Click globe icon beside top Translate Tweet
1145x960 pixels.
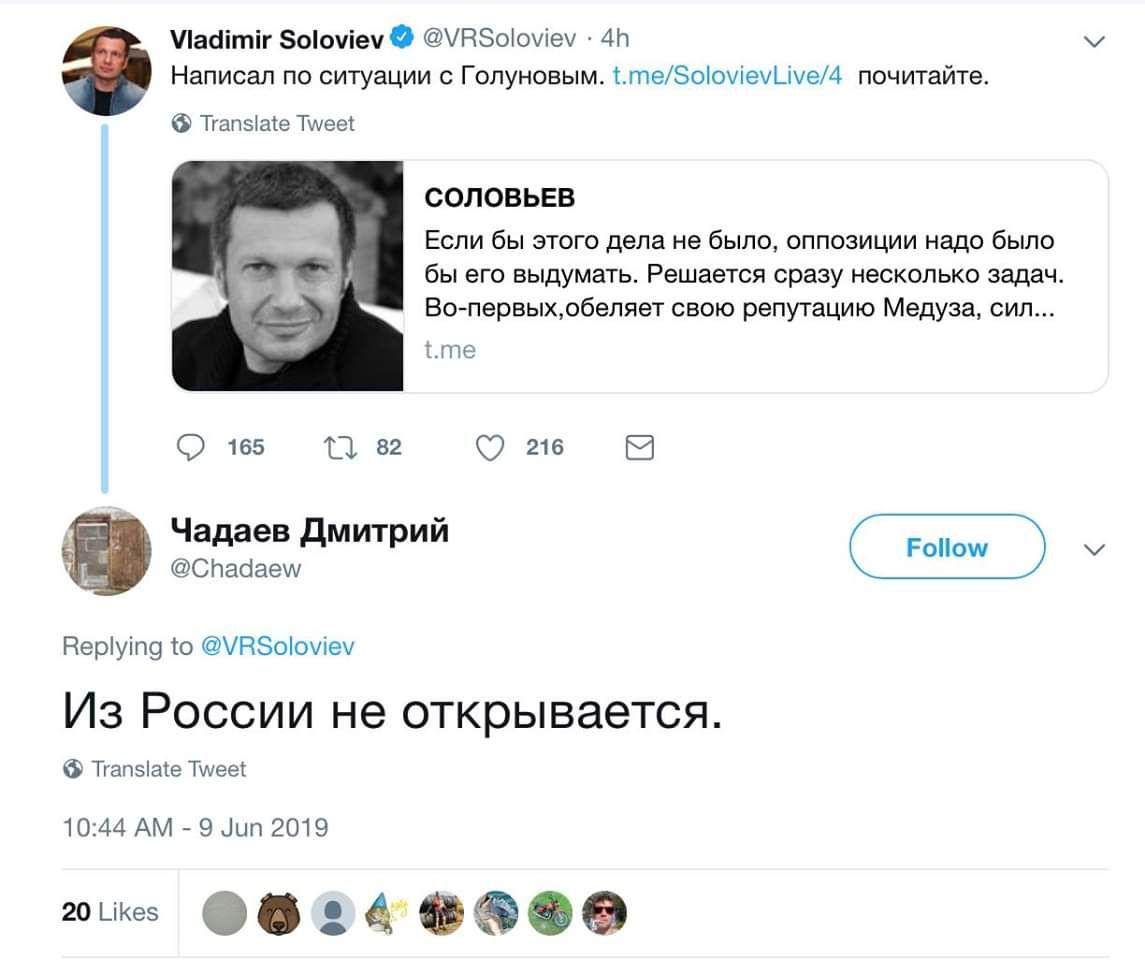182,123
